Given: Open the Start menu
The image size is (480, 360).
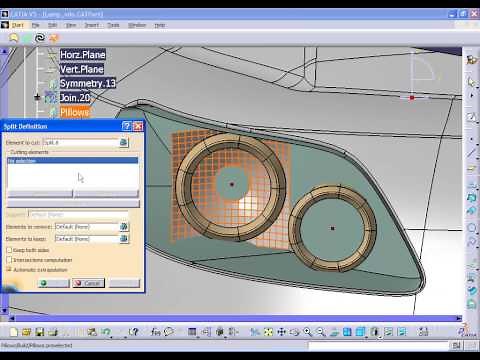Looking at the screenshot, I should click(x=18, y=25).
